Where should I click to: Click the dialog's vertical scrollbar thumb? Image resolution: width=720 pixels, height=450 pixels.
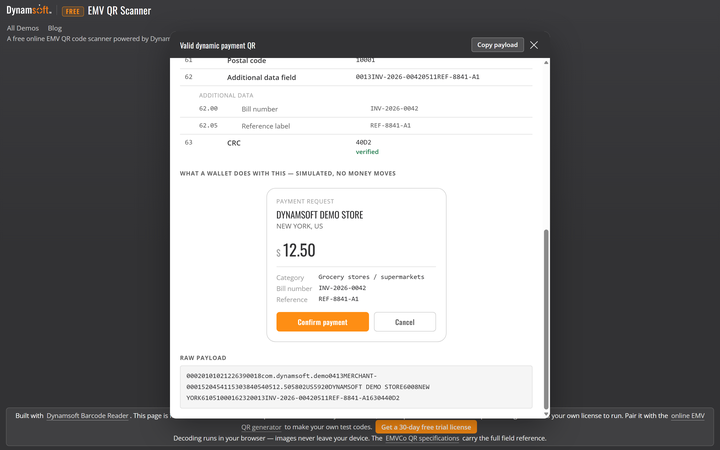pos(546,319)
